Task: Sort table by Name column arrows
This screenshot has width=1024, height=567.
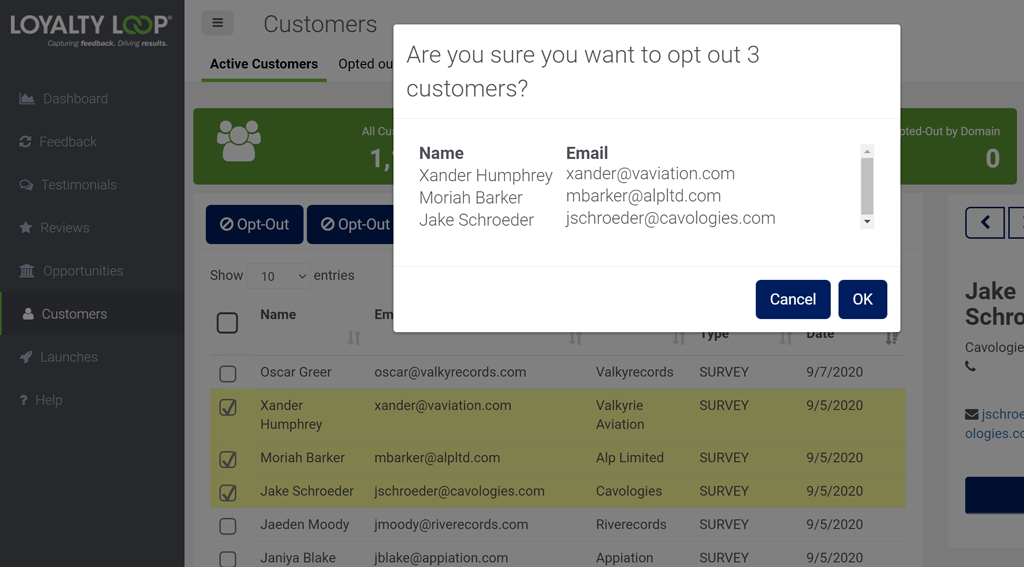Action: coord(354,338)
